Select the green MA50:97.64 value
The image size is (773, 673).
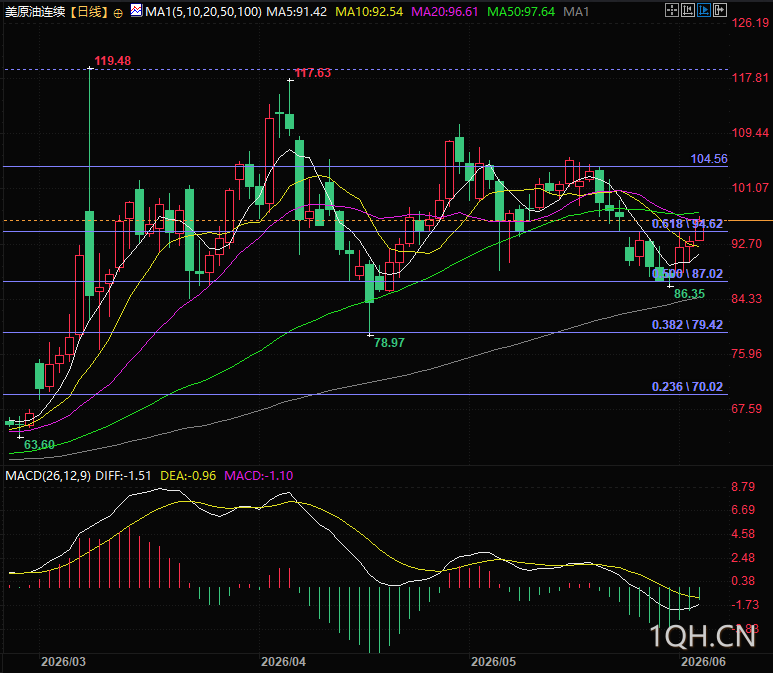click(x=521, y=12)
